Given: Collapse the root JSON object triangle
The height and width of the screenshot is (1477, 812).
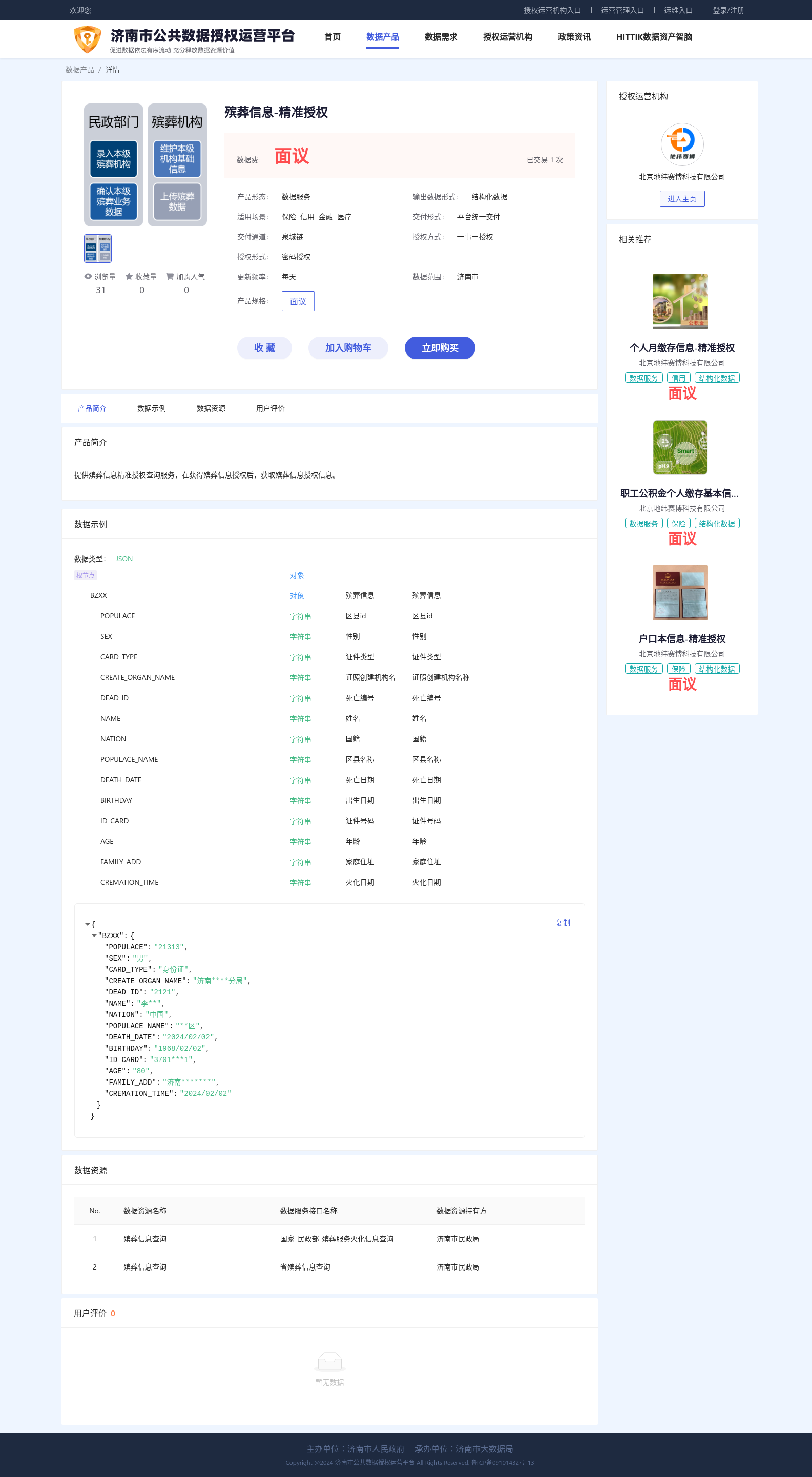Looking at the screenshot, I should coord(87,924).
